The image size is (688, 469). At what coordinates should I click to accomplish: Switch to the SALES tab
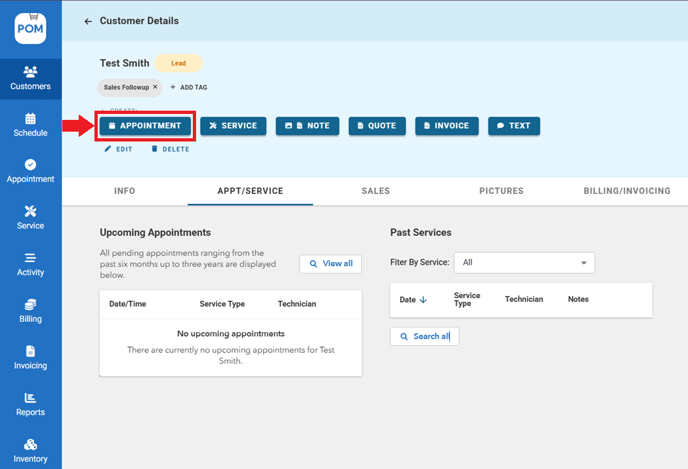376,191
